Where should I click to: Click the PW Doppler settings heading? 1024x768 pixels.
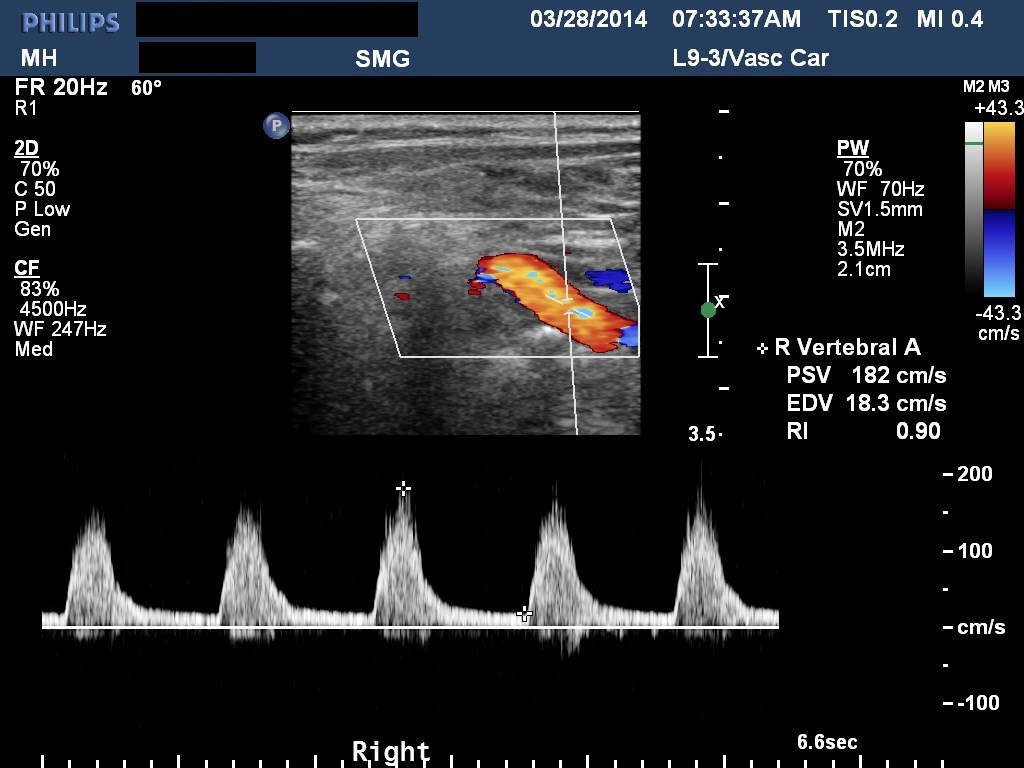[x=852, y=148]
